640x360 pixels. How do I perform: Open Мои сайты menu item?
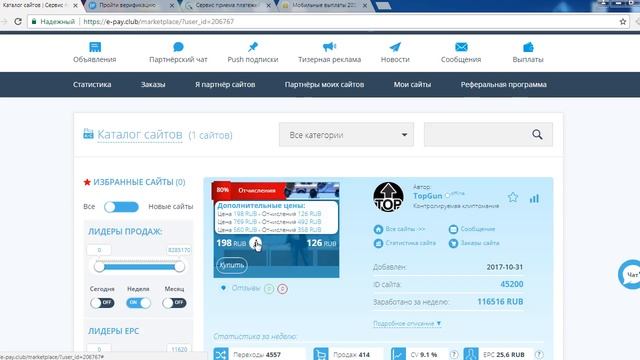coord(412,84)
